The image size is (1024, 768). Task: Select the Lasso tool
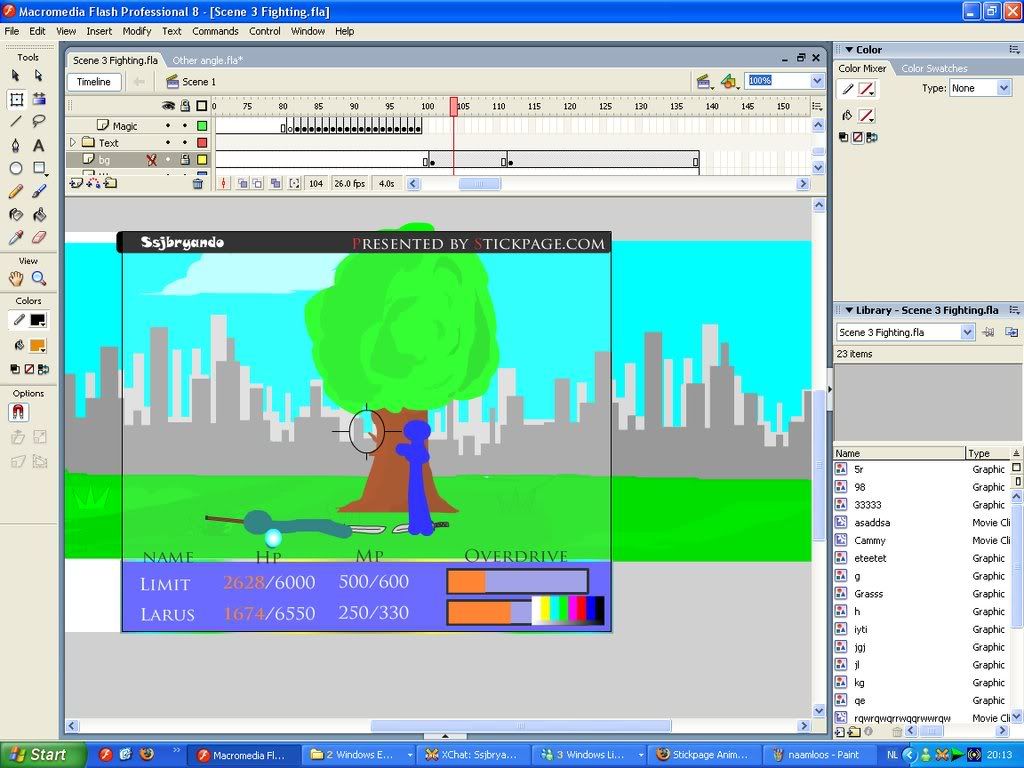click(39, 122)
